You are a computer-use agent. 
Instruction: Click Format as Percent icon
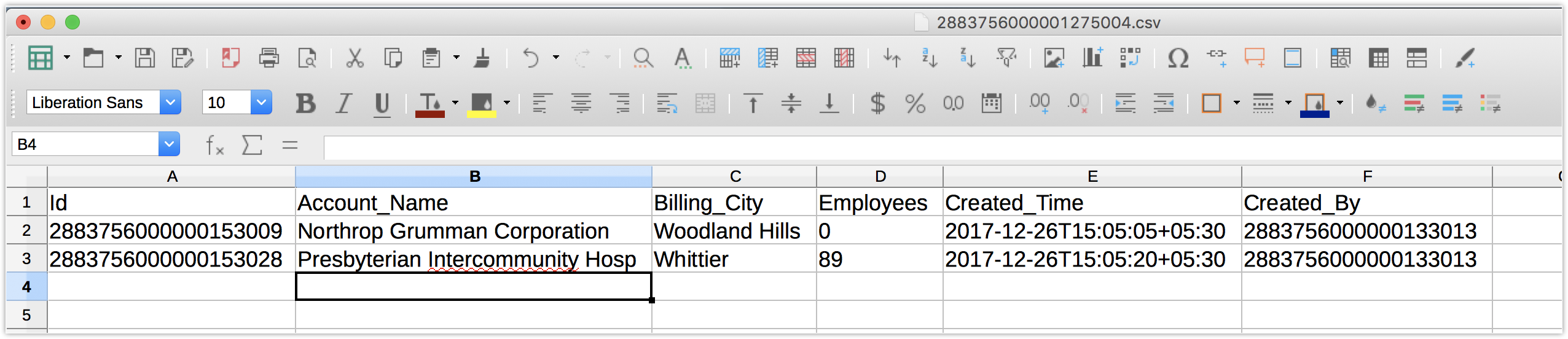tap(915, 103)
